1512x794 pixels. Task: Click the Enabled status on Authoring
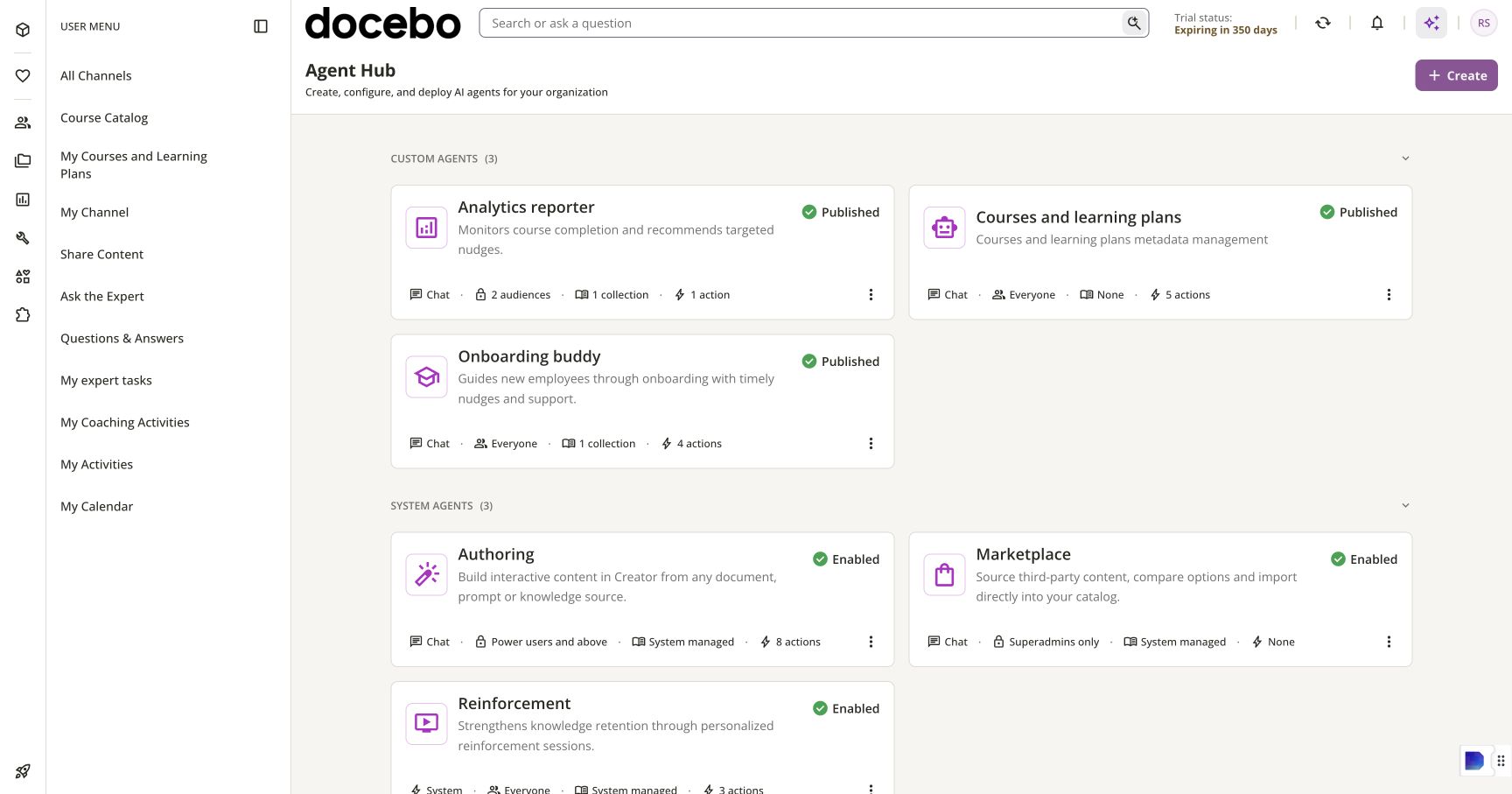[846, 559]
